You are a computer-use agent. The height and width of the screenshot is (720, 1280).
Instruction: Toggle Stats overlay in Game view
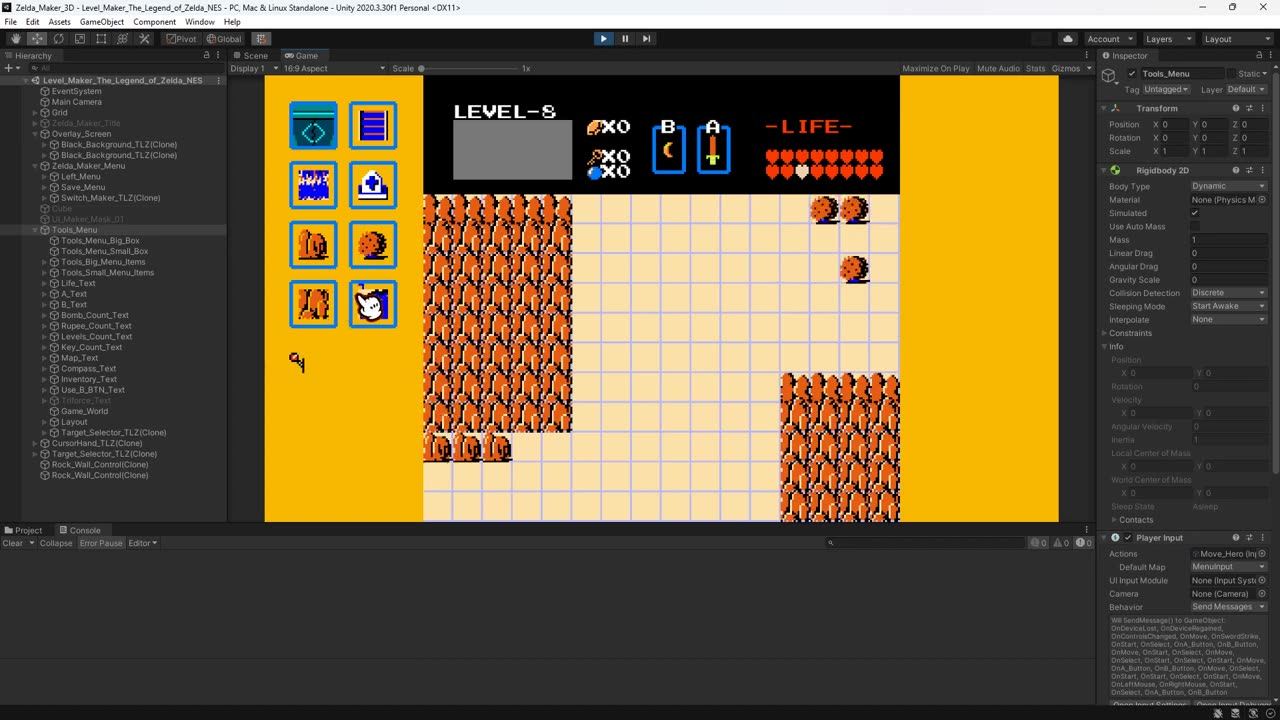tap(1035, 69)
